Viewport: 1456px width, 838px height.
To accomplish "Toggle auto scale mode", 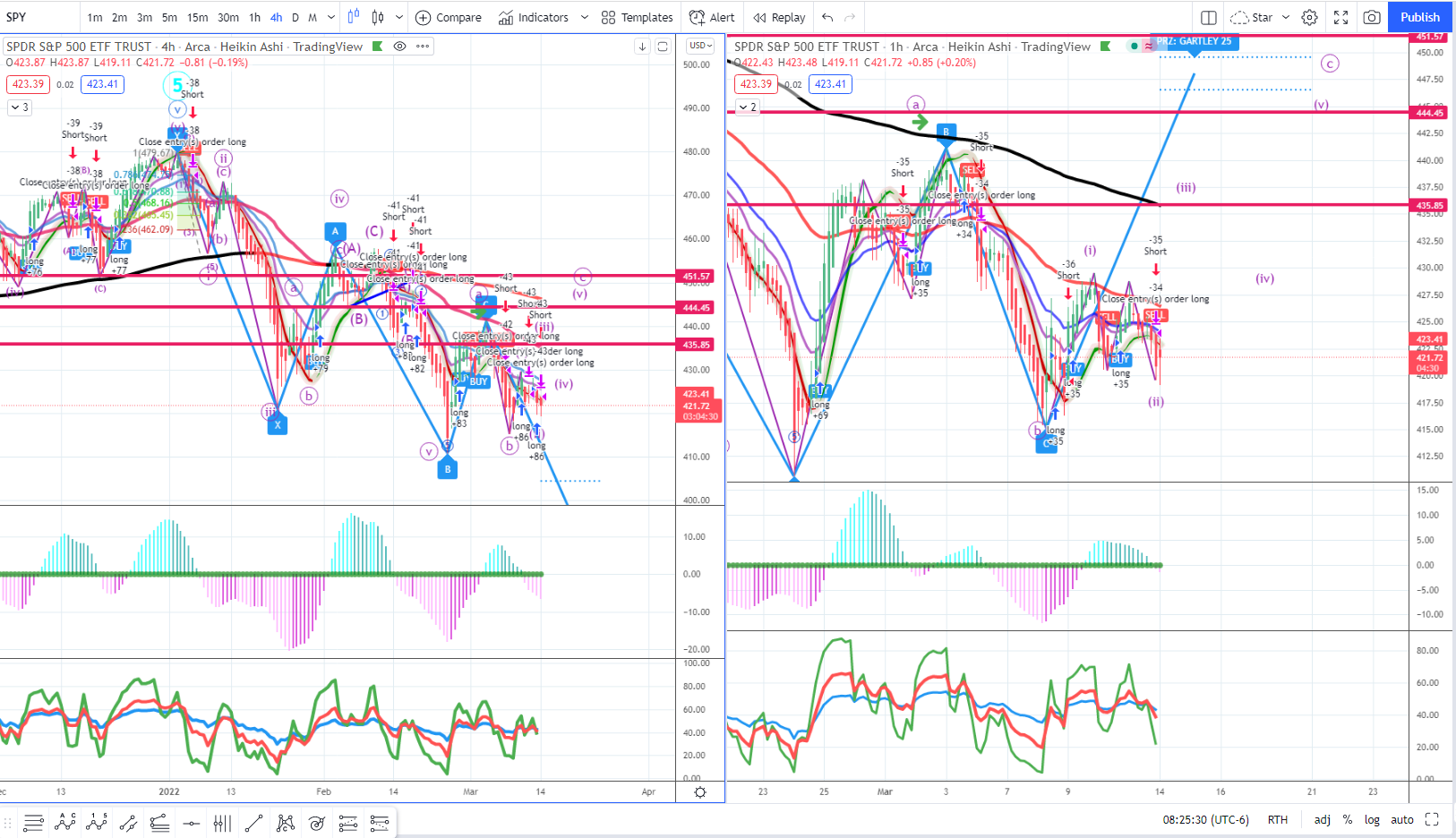I will coord(1402,819).
